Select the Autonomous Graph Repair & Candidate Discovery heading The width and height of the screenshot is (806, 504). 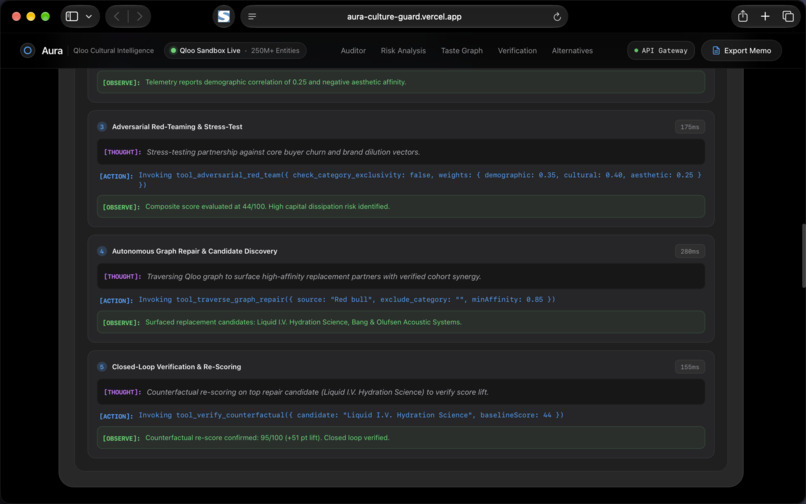(x=194, y=251)
